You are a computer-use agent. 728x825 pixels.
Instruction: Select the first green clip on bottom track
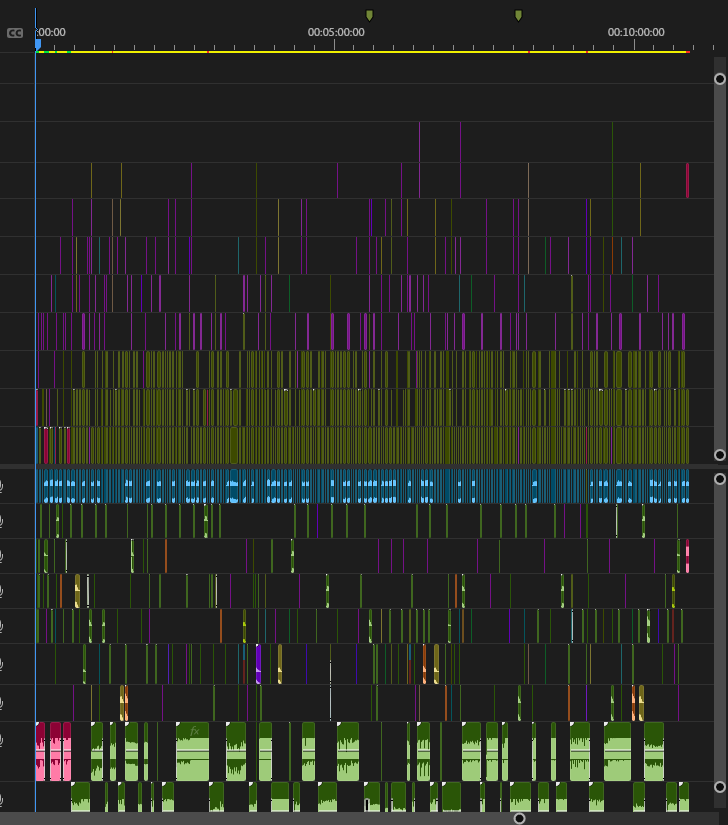[80, 797]
